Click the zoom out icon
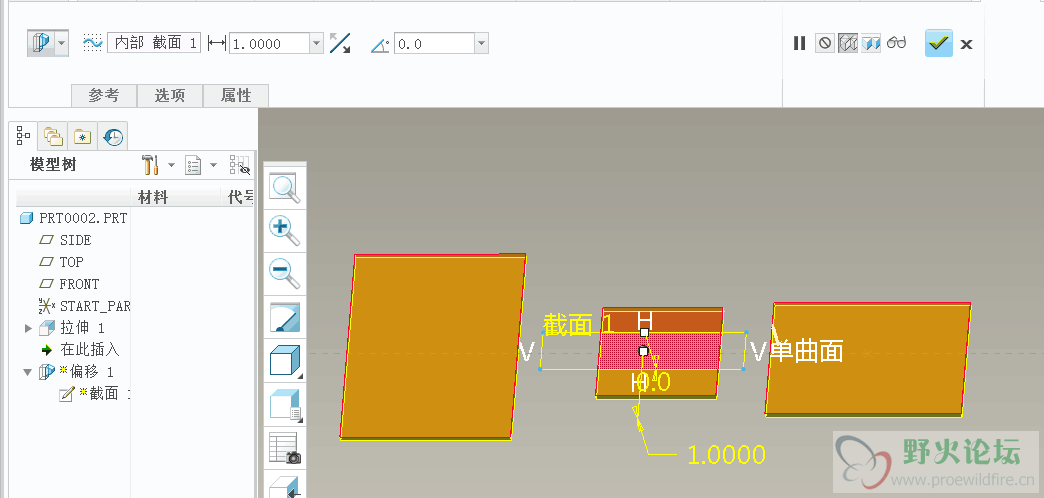This screenshot has width=1044, height=498. point(284,272)
